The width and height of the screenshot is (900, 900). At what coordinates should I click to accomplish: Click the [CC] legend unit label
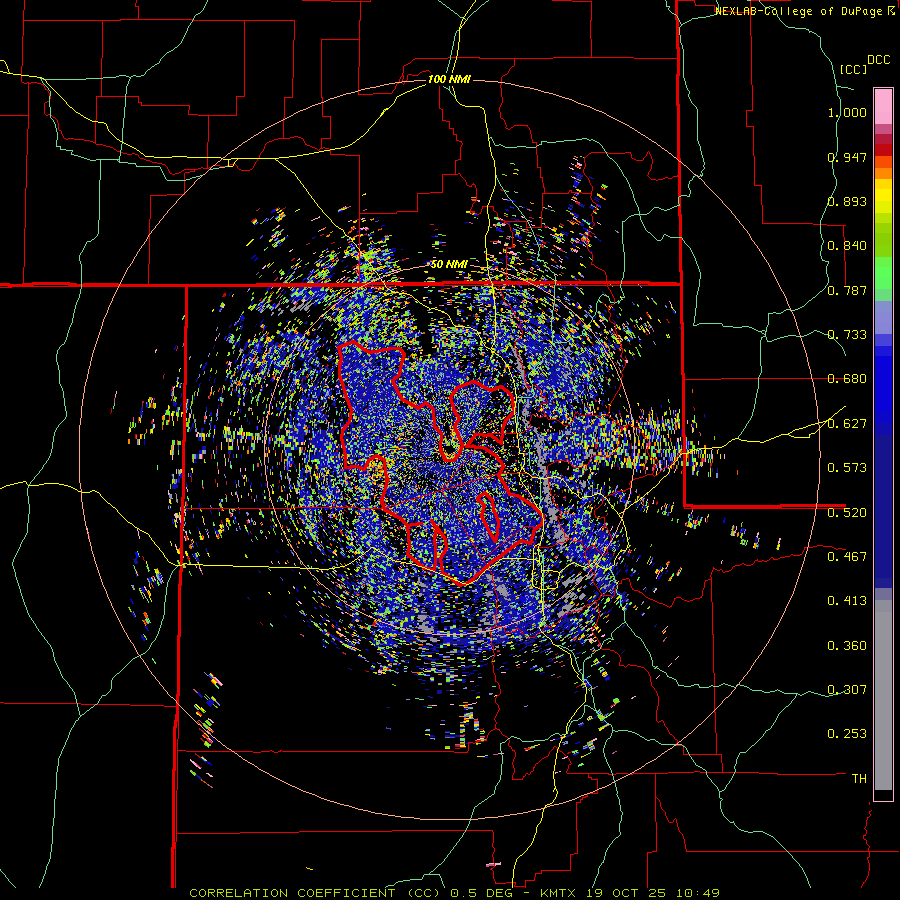pyautogui.click(x=853, y=69)
